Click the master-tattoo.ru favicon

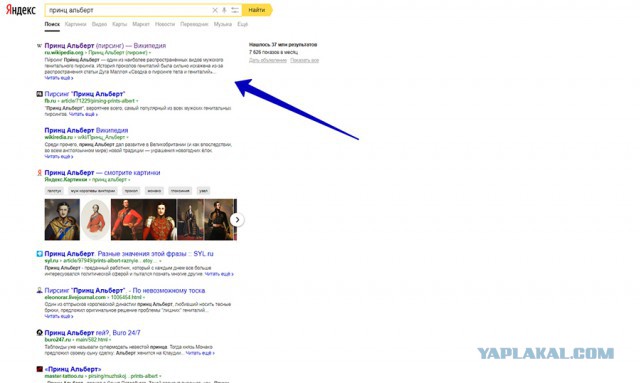(39, 369)
